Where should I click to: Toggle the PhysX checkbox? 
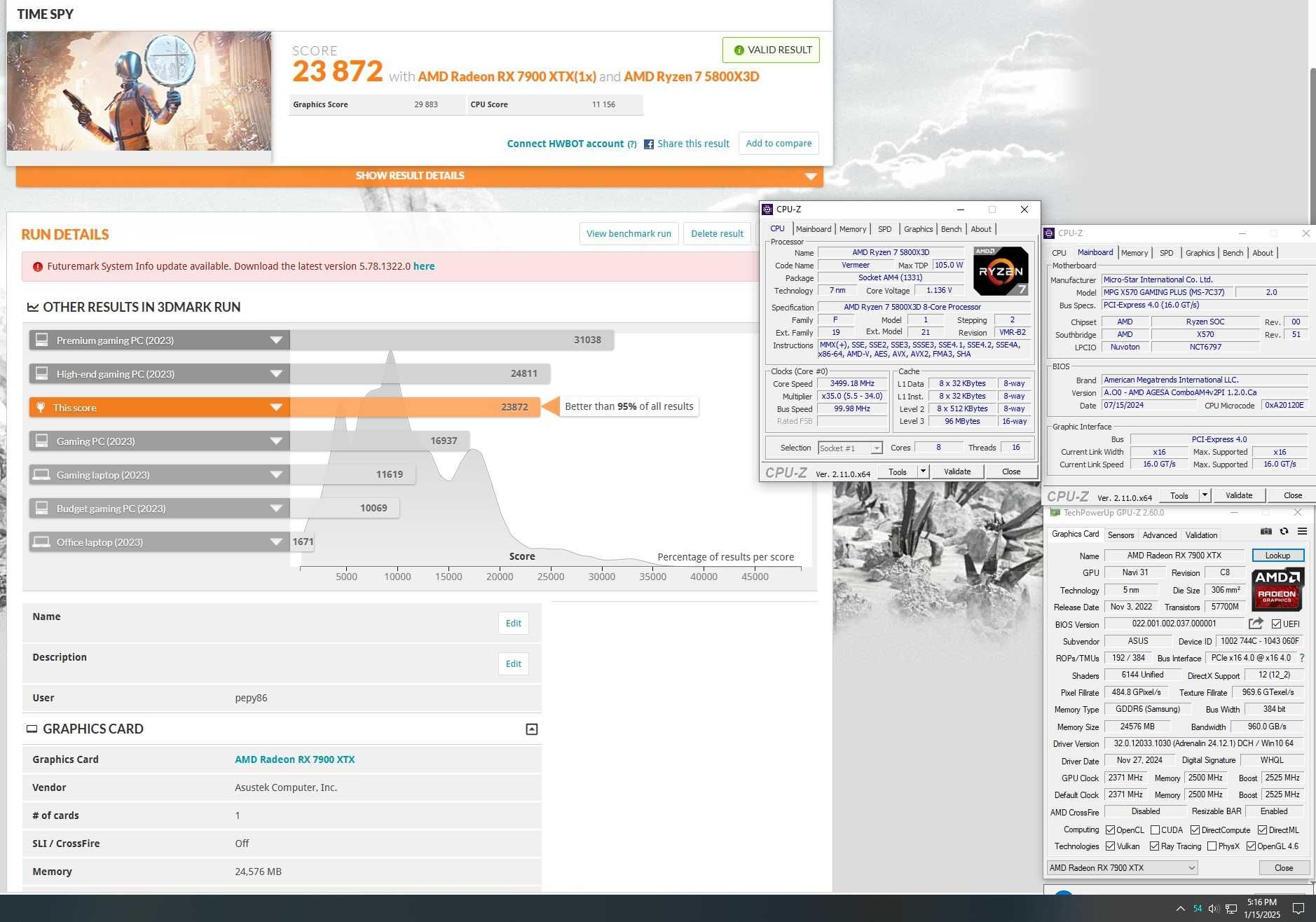pos(1212,846)
